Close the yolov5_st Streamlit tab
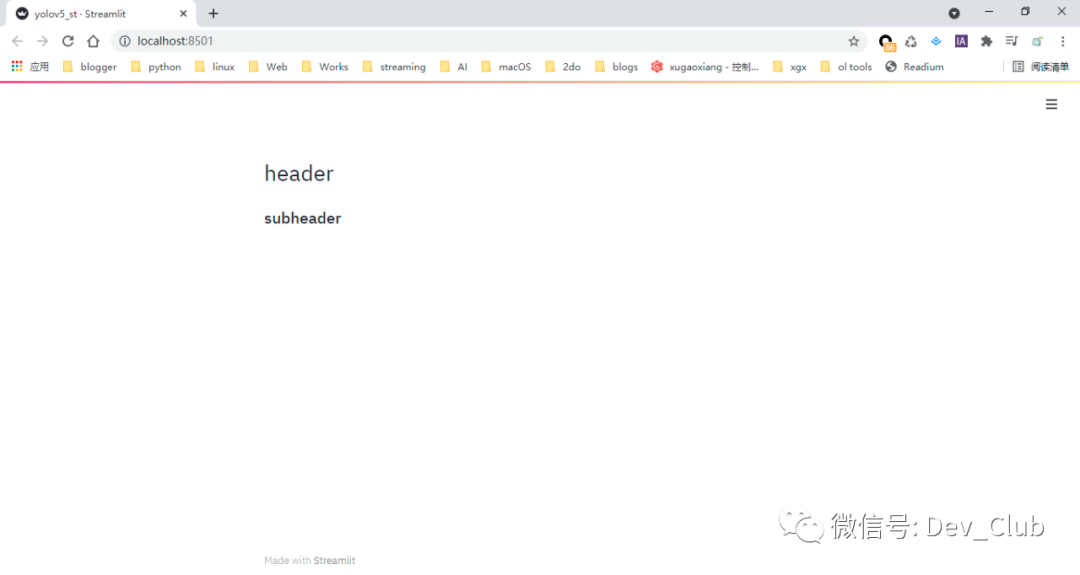Screen dimensions: 1080x575 coord(183,14)
